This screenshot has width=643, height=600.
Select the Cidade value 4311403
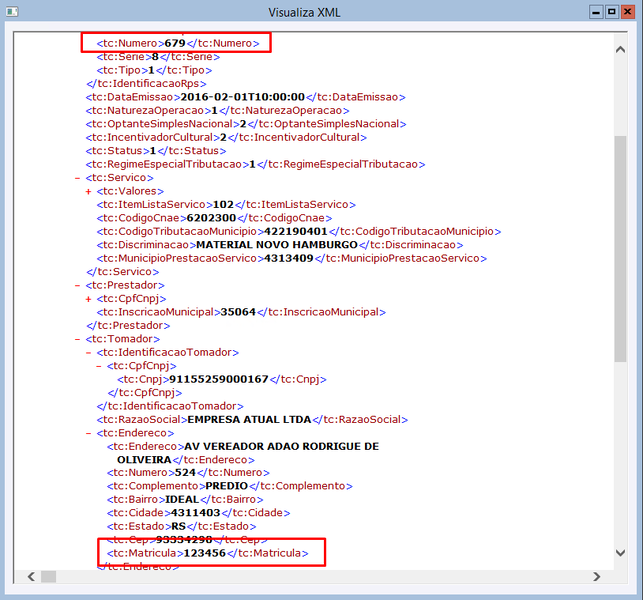coord(196,513)
